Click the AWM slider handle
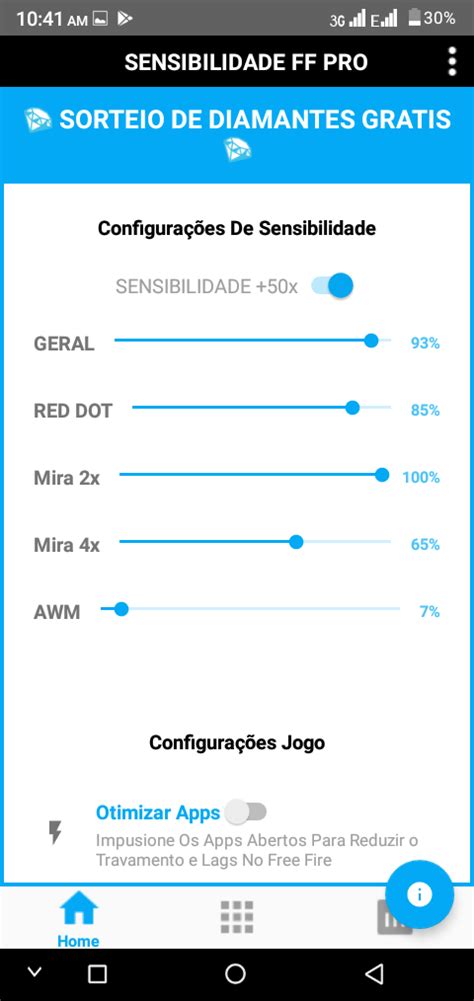 (121, 609)
